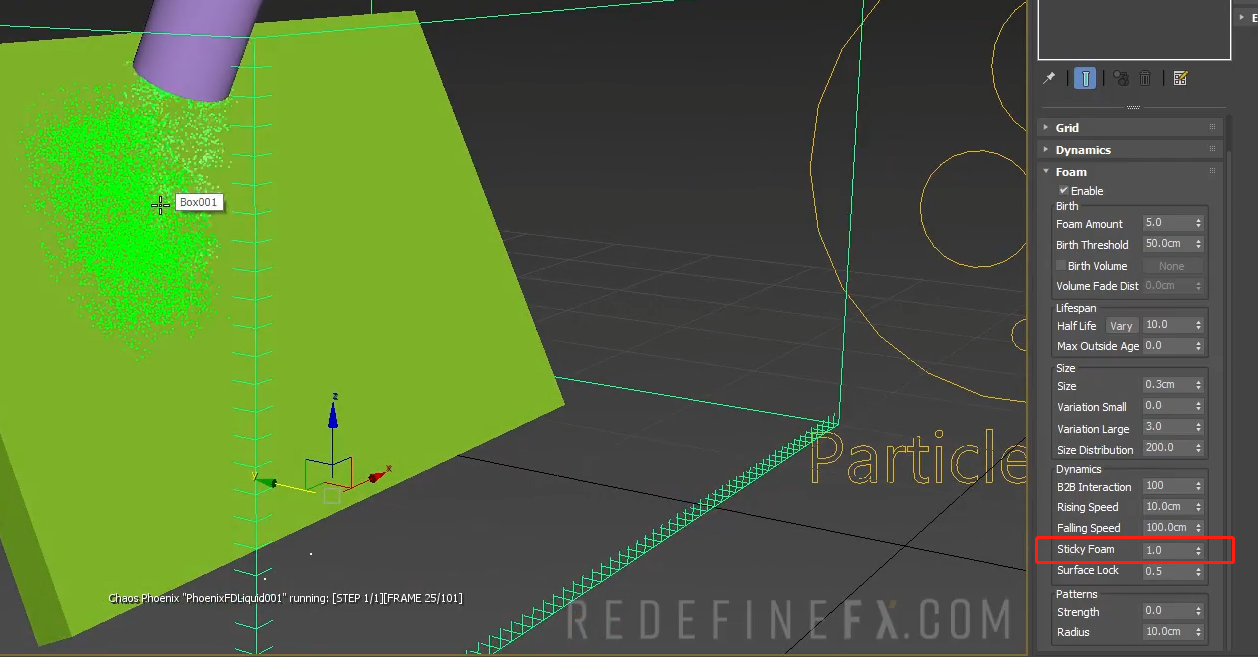
Task: Expand the Grid rollout
Action: tap(1067, 128)
